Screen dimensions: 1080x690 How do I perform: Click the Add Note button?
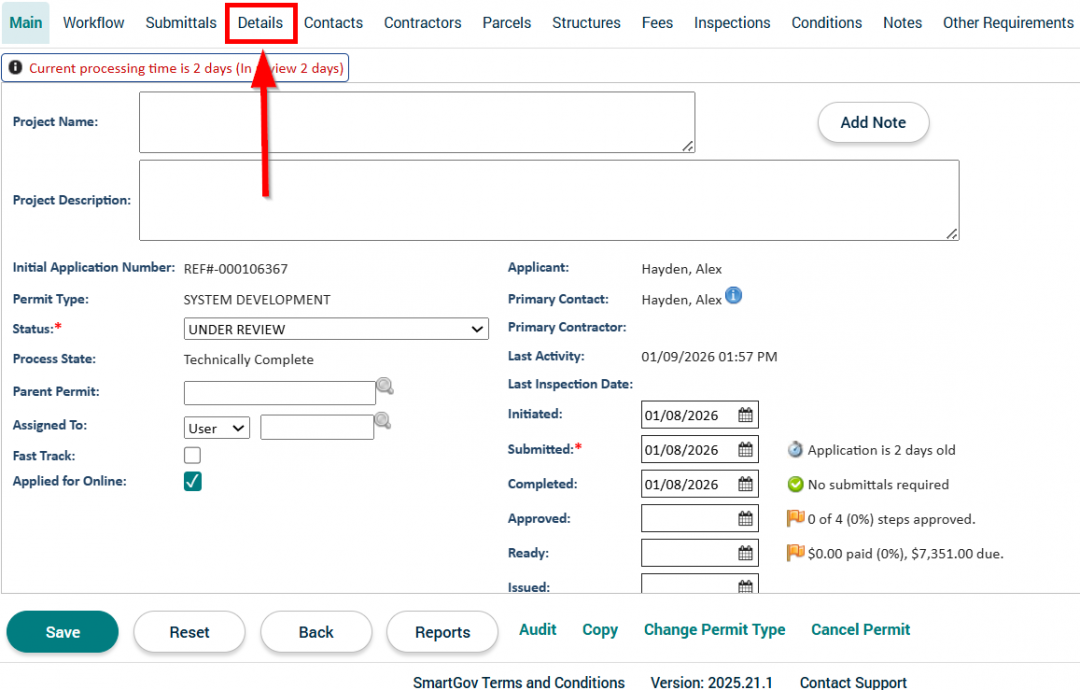click(873, 122)
